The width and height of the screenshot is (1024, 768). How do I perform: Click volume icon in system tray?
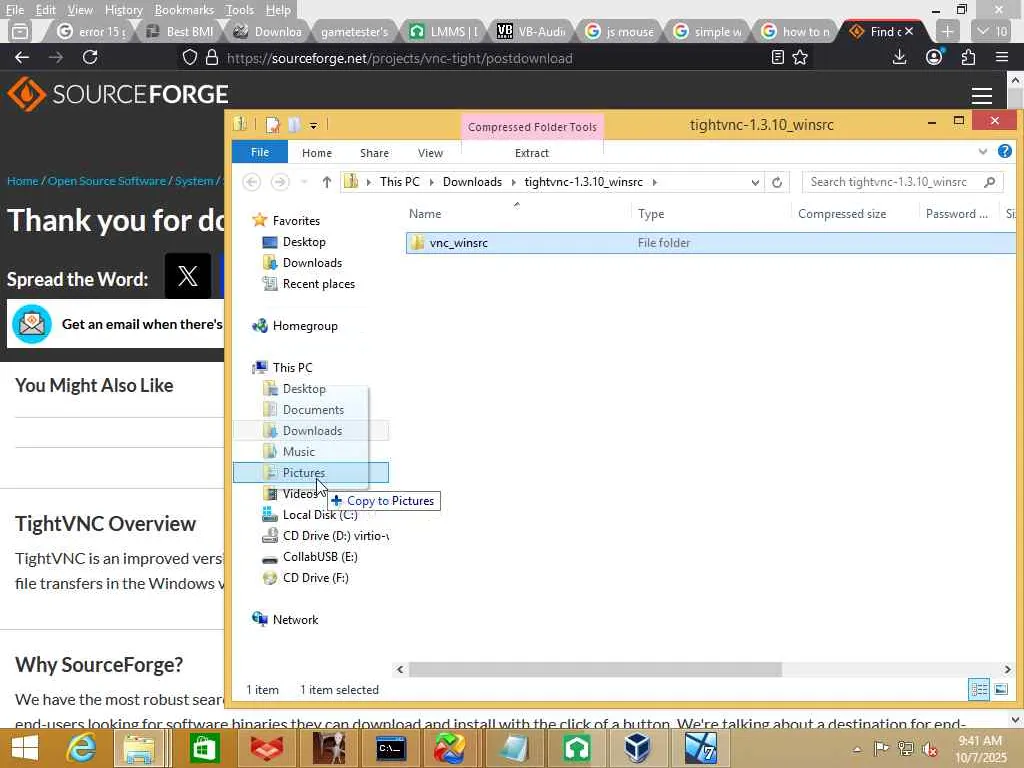point(930,748)
